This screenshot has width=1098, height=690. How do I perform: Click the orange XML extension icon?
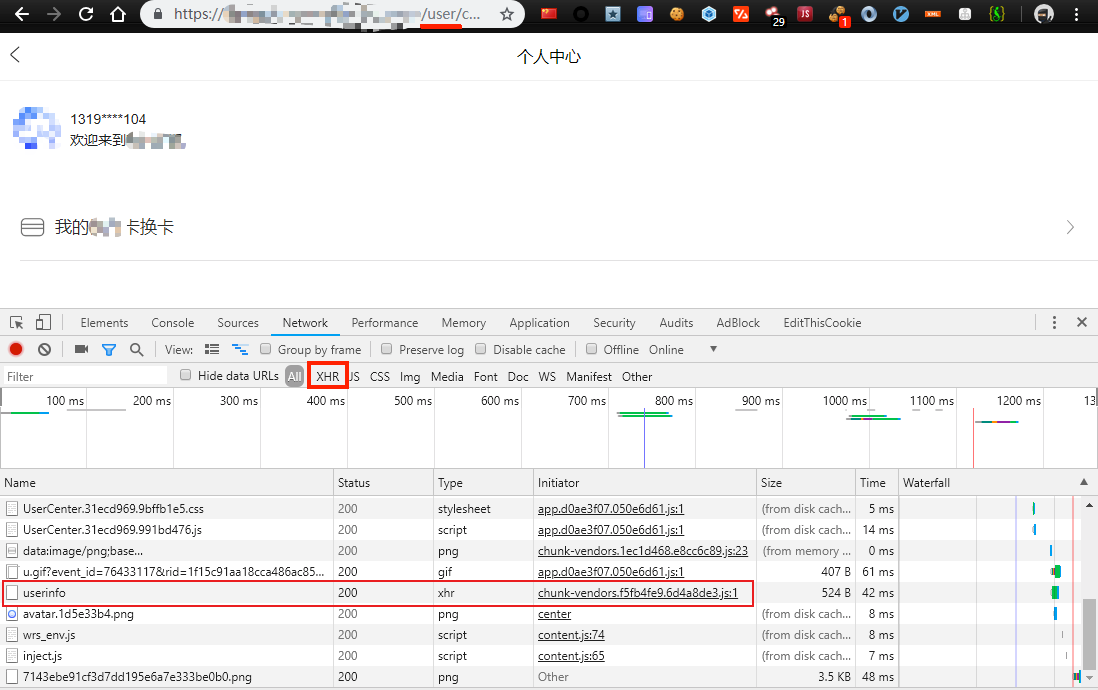pos(933,13)
